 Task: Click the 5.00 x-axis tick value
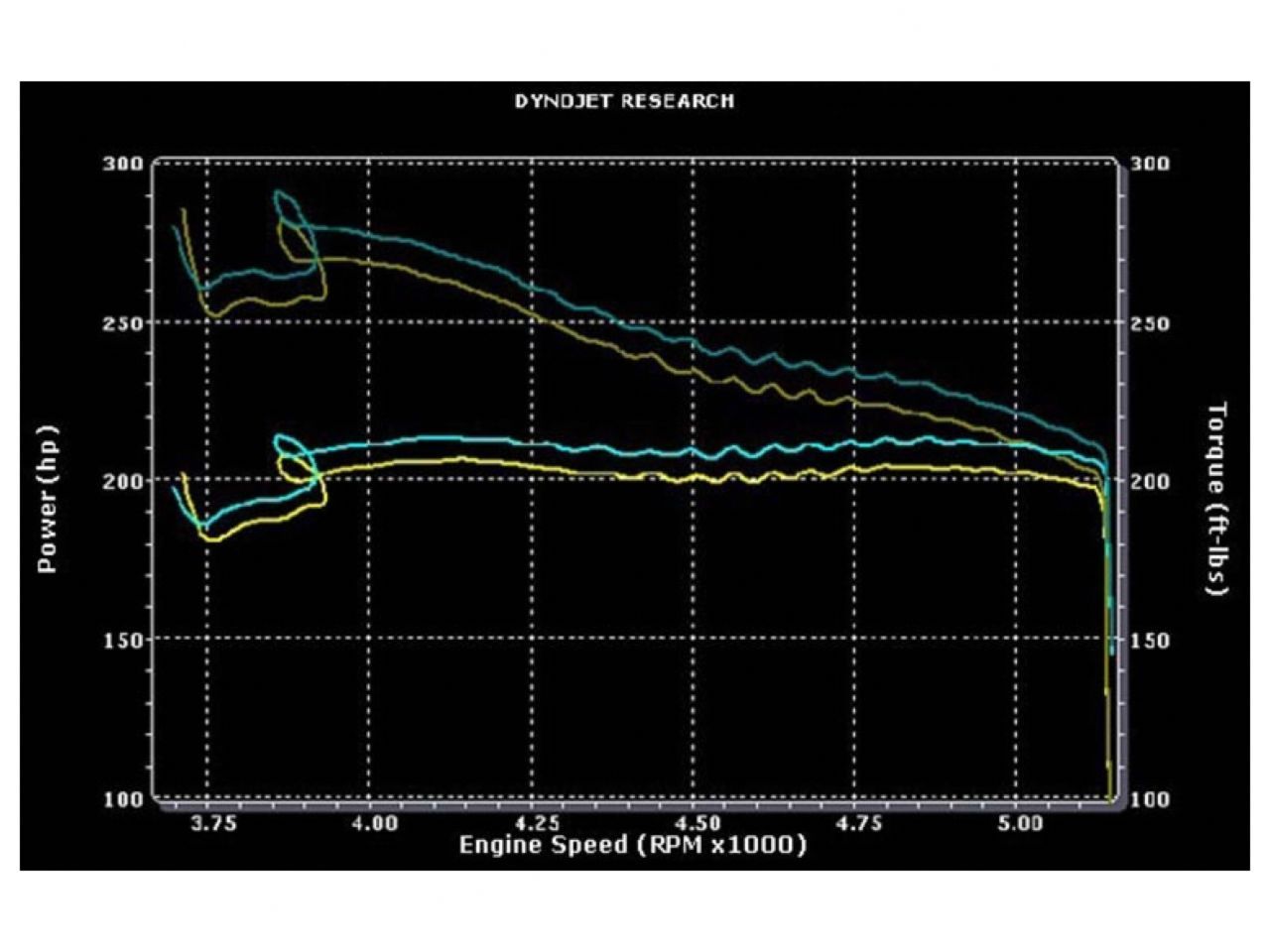pos(1021,824)
